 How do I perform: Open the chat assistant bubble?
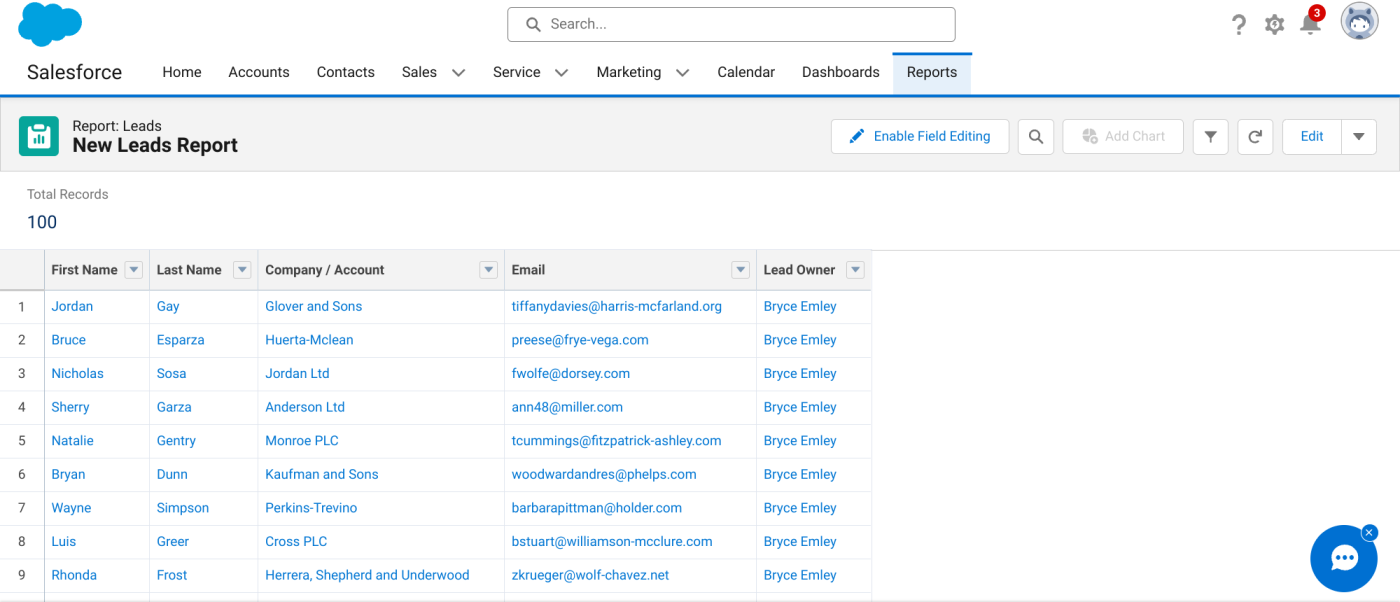(x=1344, y=559)
